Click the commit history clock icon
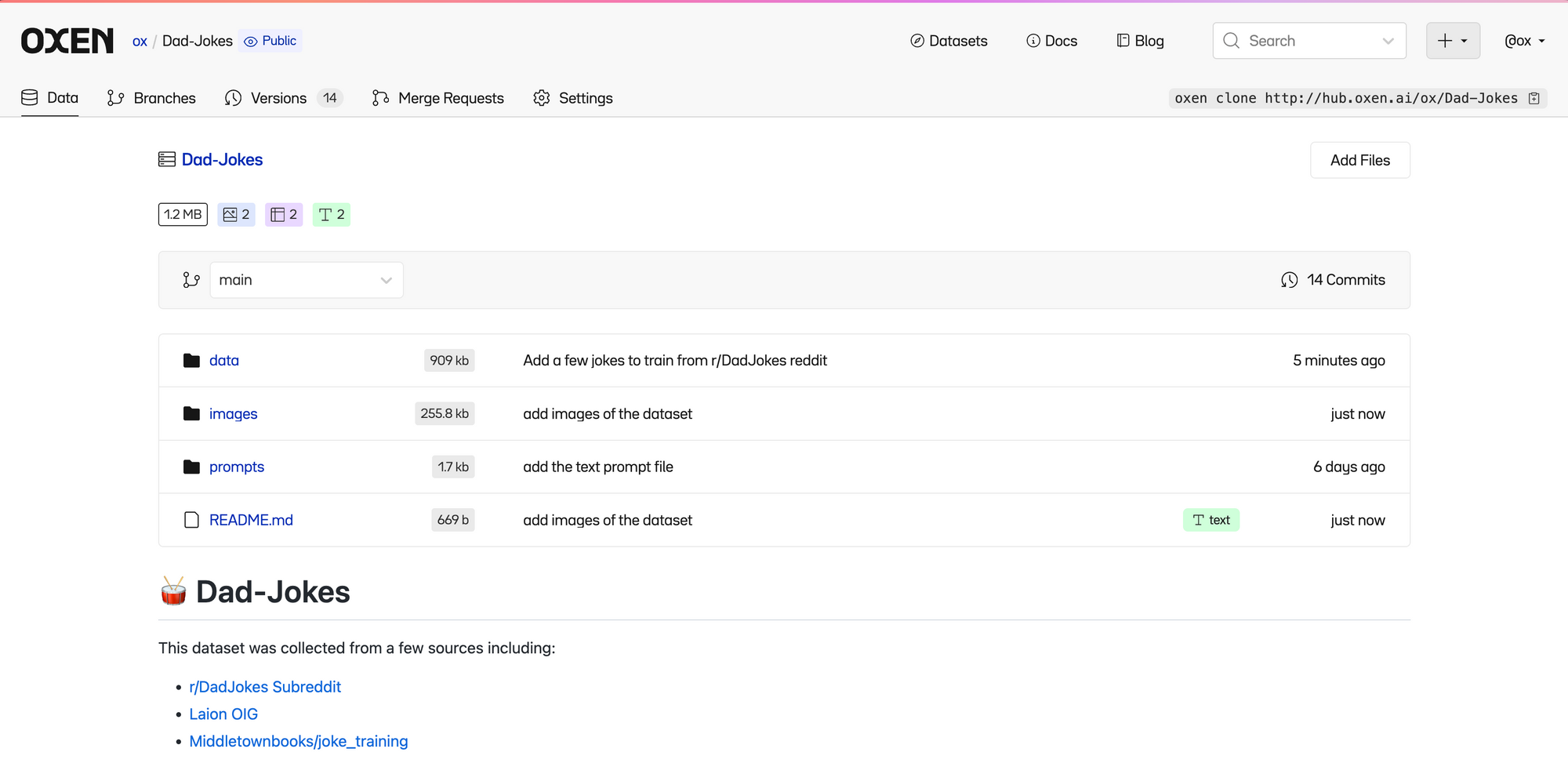 pos(1289,280)
